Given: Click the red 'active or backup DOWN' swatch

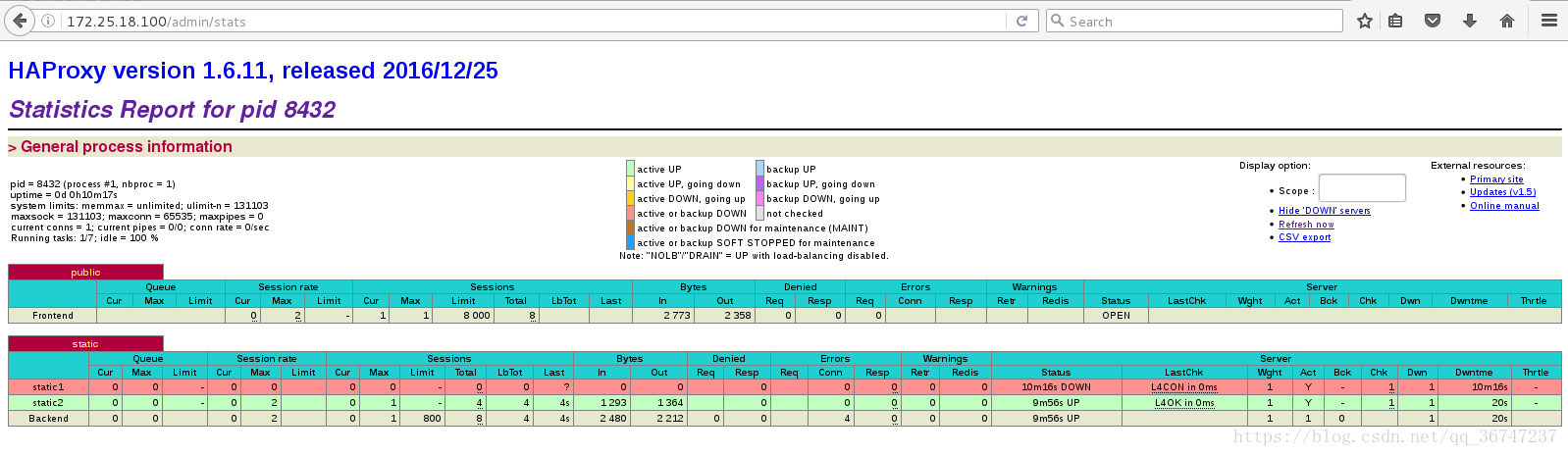Looking at the screenshot, I should point(631,213).
